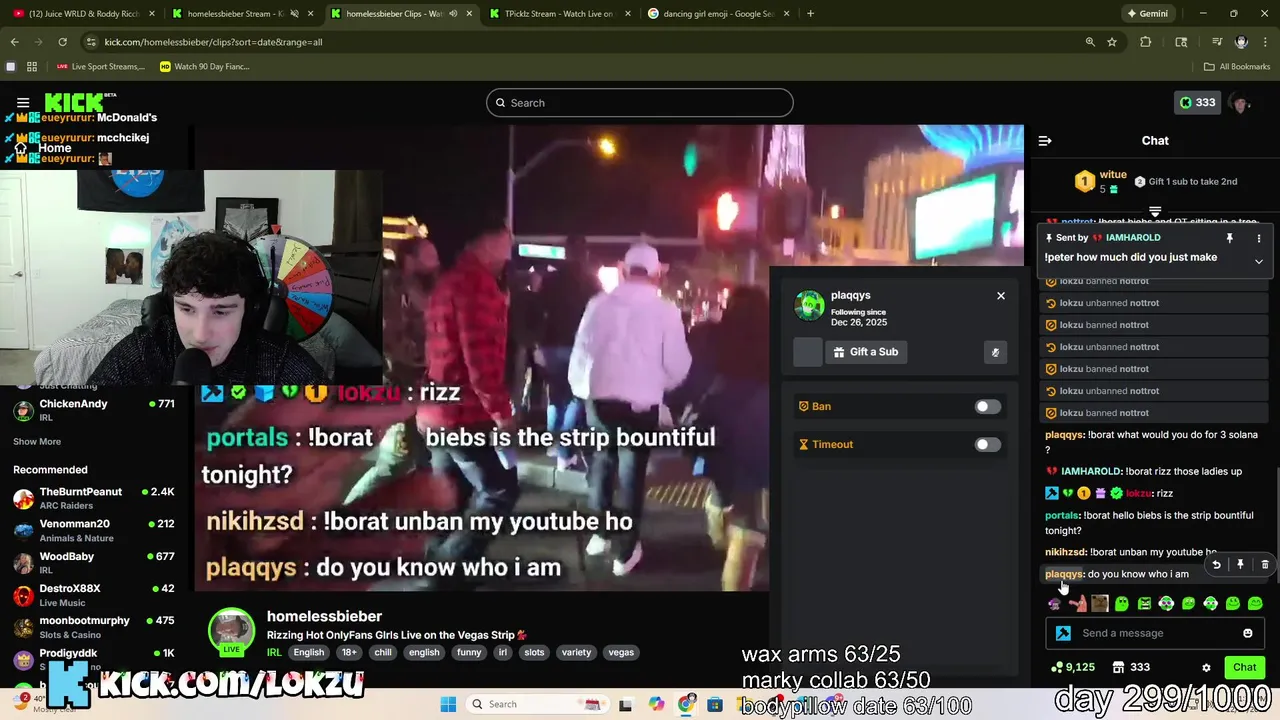
Task: Unpin message using pin icon in header
Action: (1230, 238)
